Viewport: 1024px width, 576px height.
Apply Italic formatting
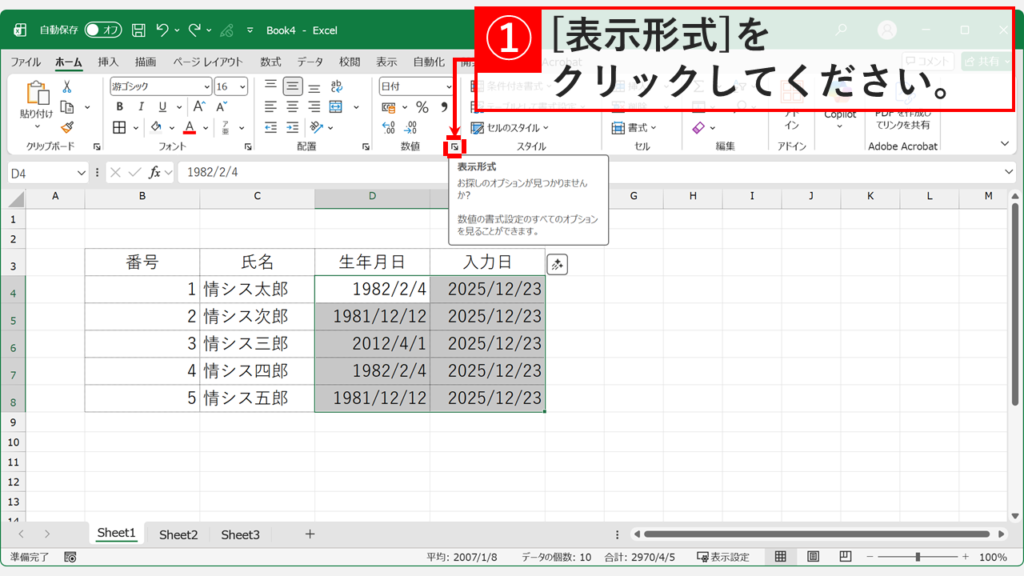(x=141, y=107)
